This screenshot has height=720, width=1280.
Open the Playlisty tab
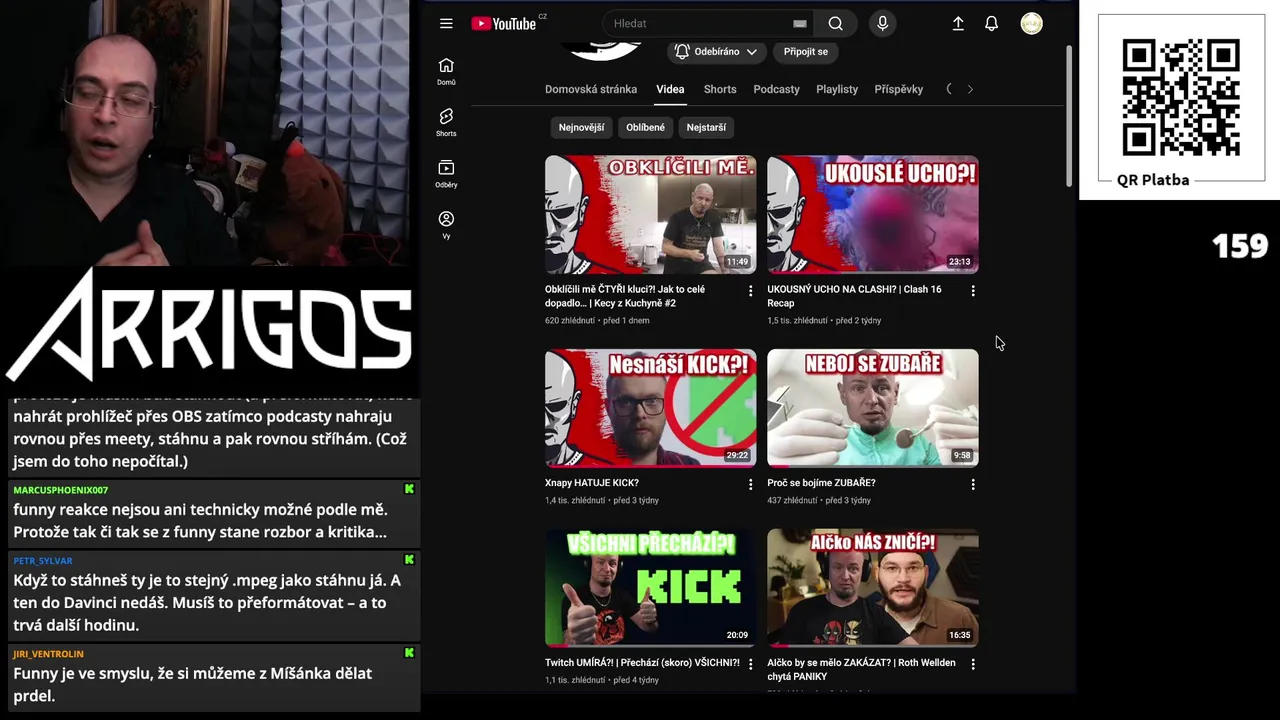837,89
